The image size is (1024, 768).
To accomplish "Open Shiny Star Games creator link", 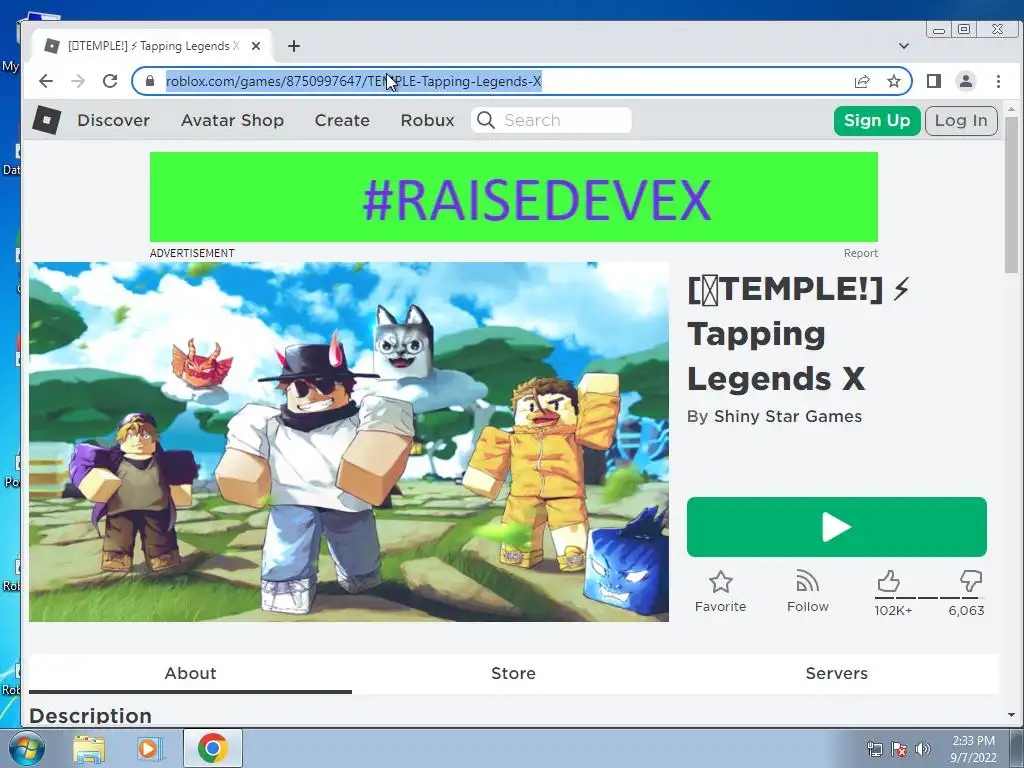I will (788, 417).
